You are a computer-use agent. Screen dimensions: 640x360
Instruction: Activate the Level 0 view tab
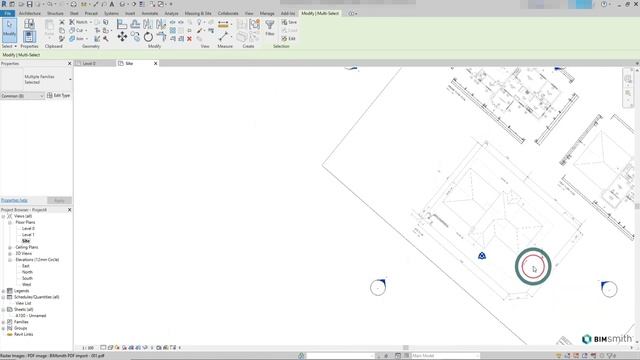click(x=95, y=64)
